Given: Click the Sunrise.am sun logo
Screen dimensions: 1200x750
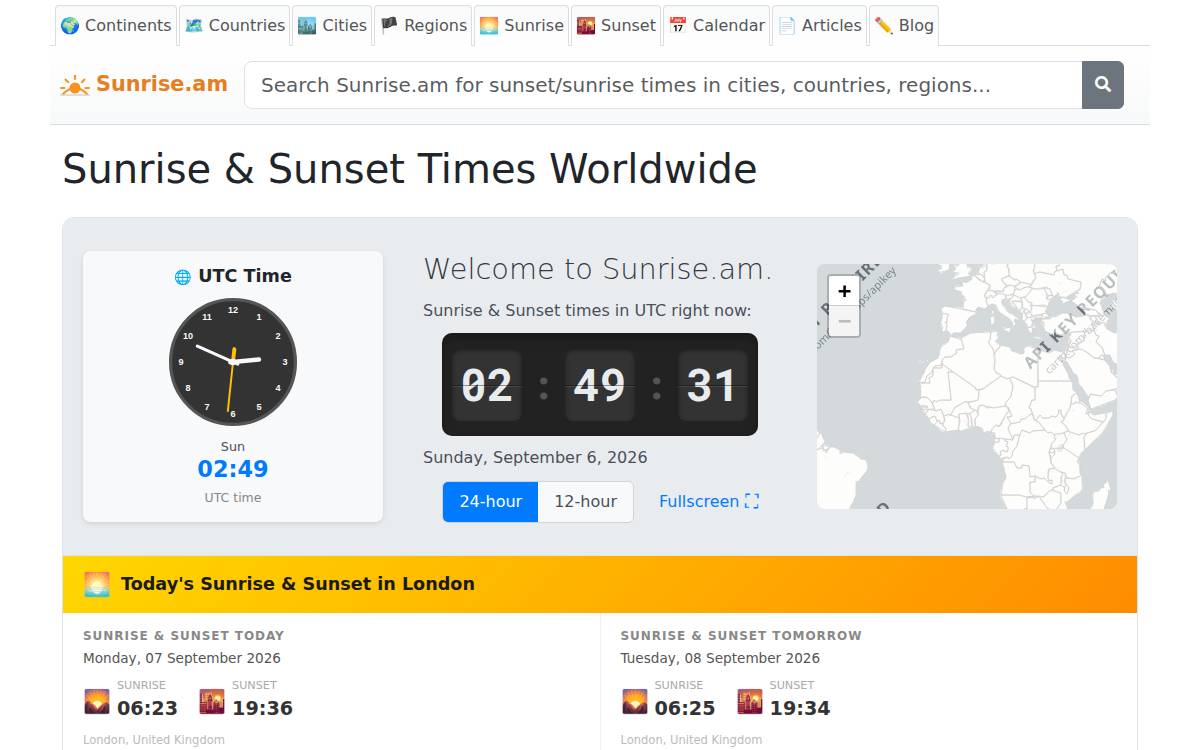Looking at the screenshot, I should [x=75, y=85].
